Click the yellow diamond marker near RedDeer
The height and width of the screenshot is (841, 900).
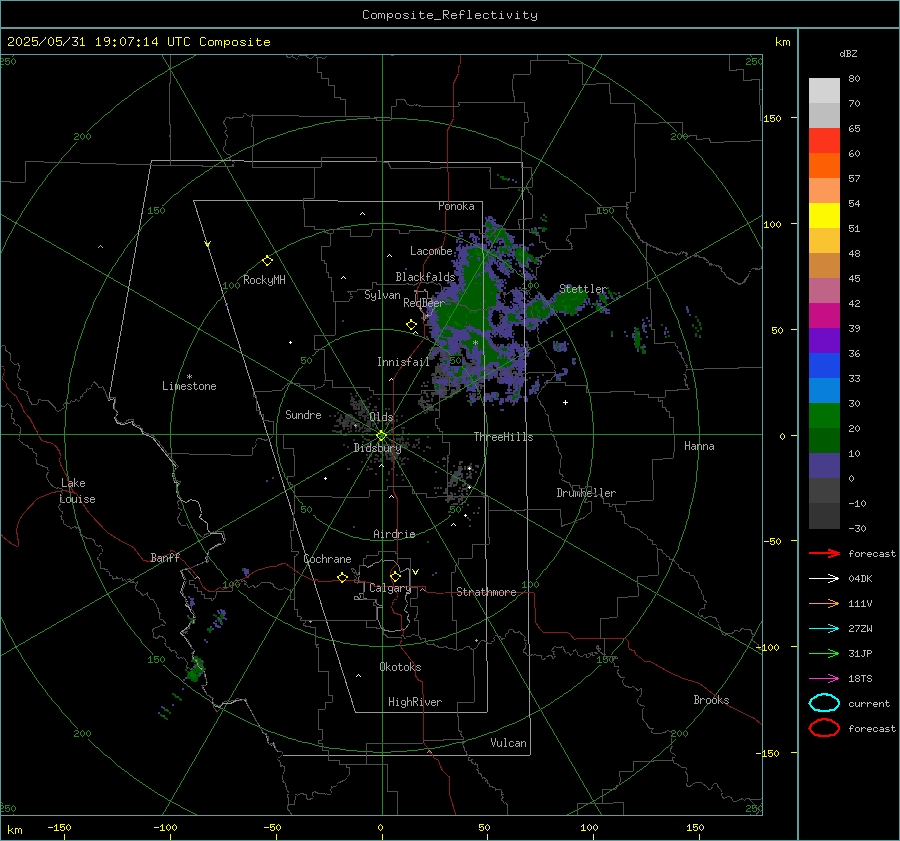pyautogui.click(x=411, y=325)
